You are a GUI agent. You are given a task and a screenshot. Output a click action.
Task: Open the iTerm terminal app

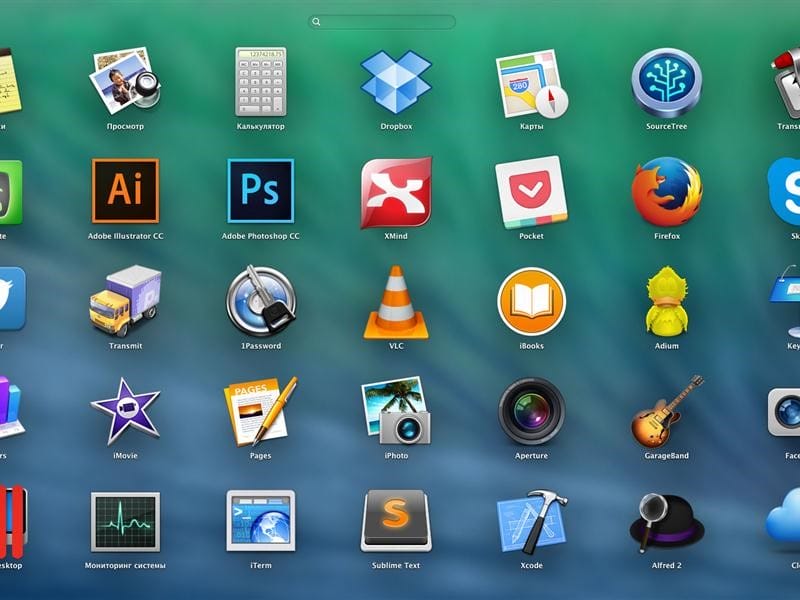[260, 521]
